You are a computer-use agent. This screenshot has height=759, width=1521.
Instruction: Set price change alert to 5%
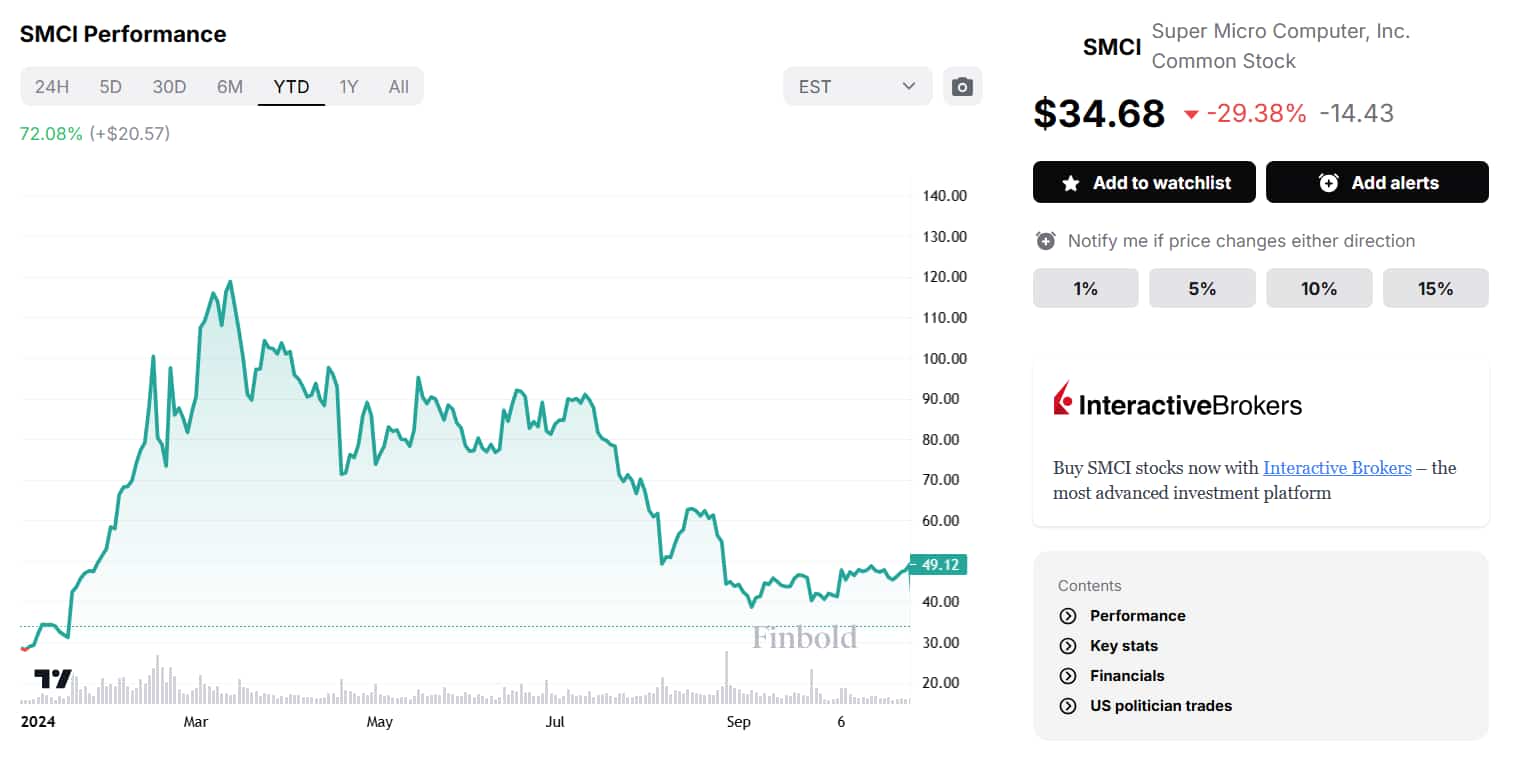coord(1202,288)
